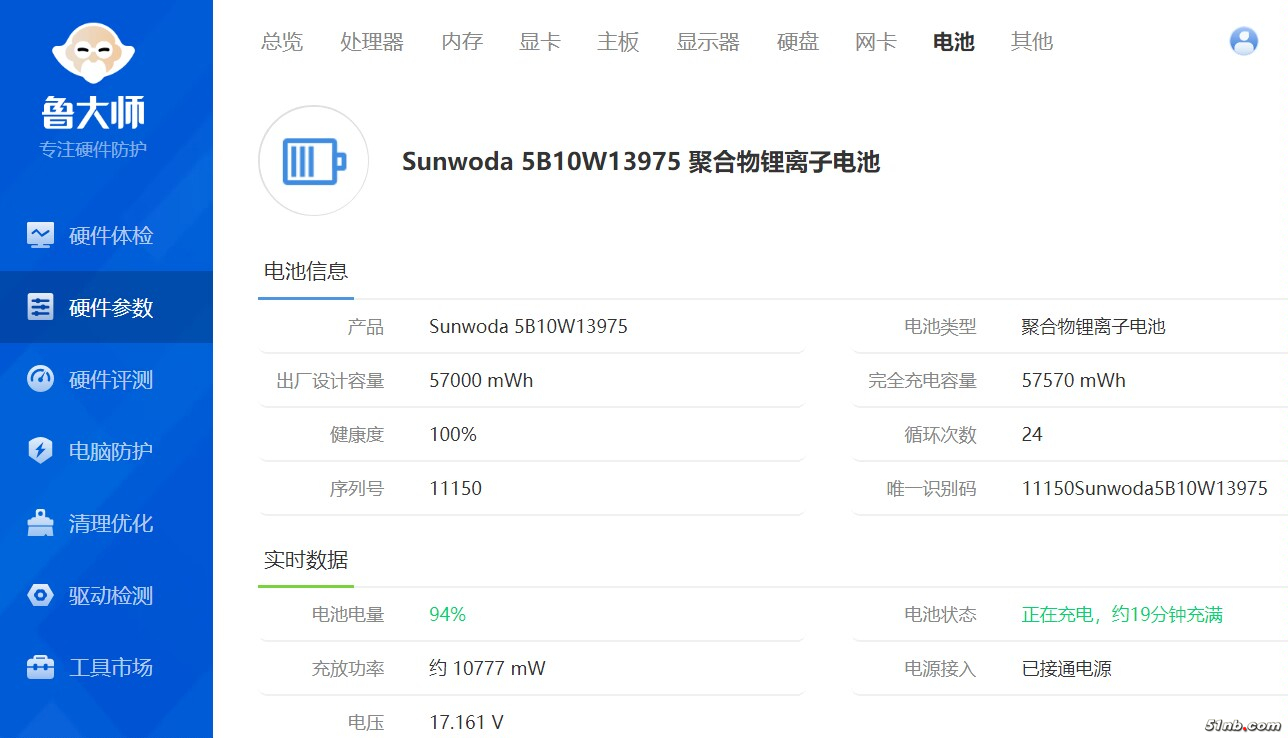Switch to the 主板 tab

(618, 42)
